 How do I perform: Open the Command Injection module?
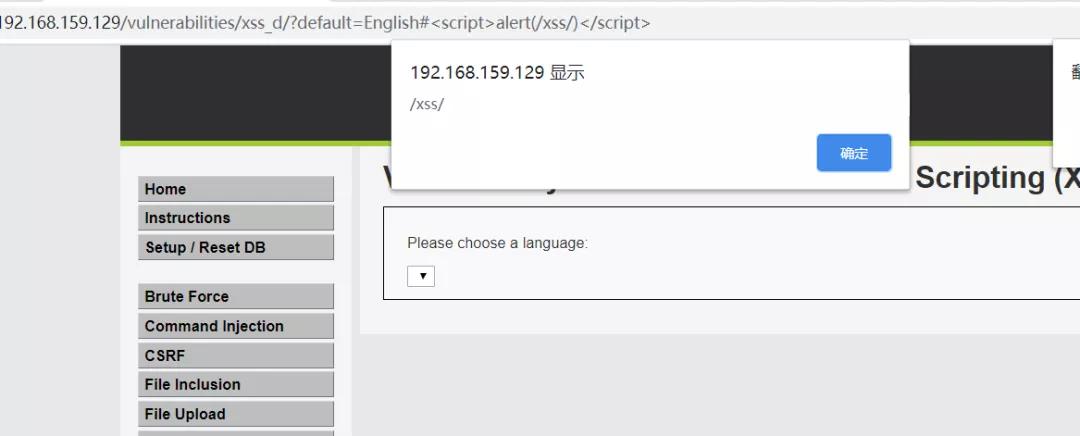236,326
